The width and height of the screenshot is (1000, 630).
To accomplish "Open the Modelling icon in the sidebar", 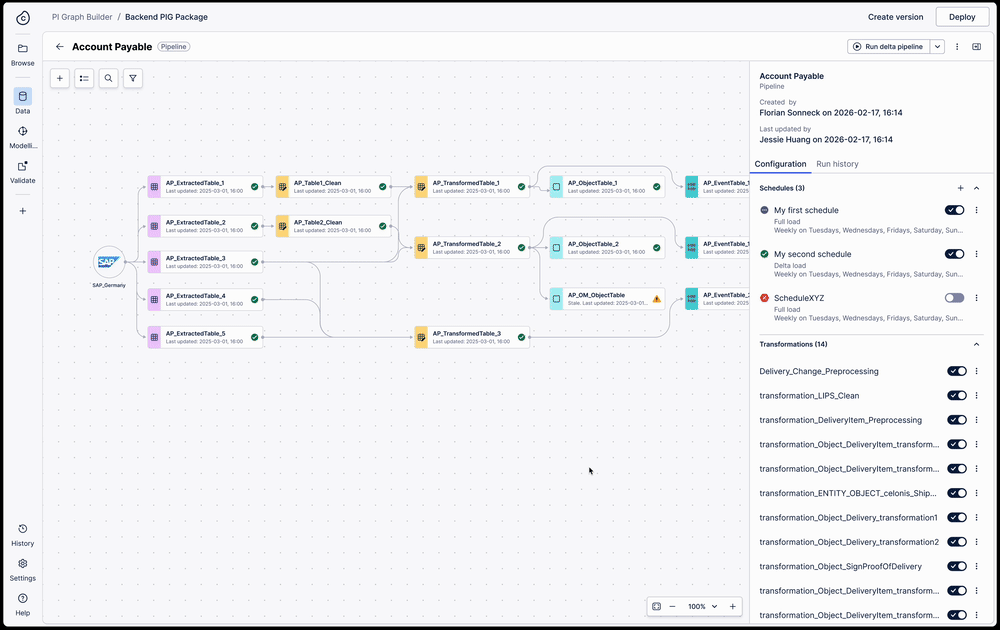I will 22,132.
